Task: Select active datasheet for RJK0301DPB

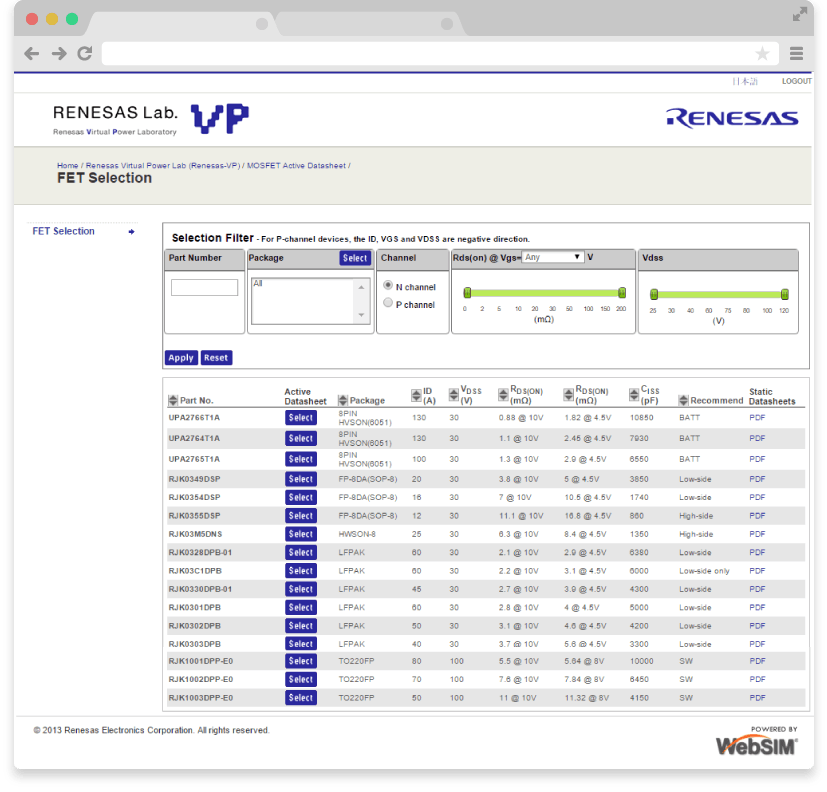Action: (x=301, y=607)
